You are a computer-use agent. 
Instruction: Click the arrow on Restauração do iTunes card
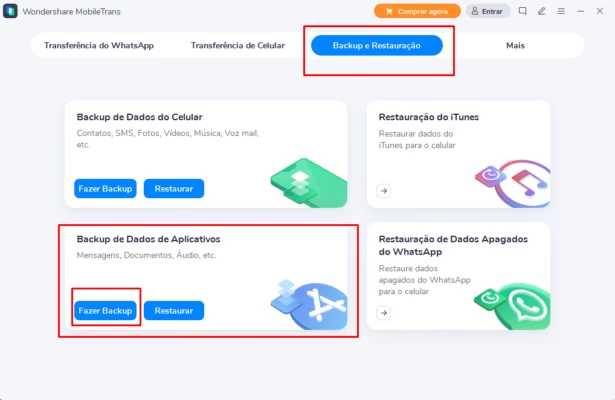[x=384, y=191]
